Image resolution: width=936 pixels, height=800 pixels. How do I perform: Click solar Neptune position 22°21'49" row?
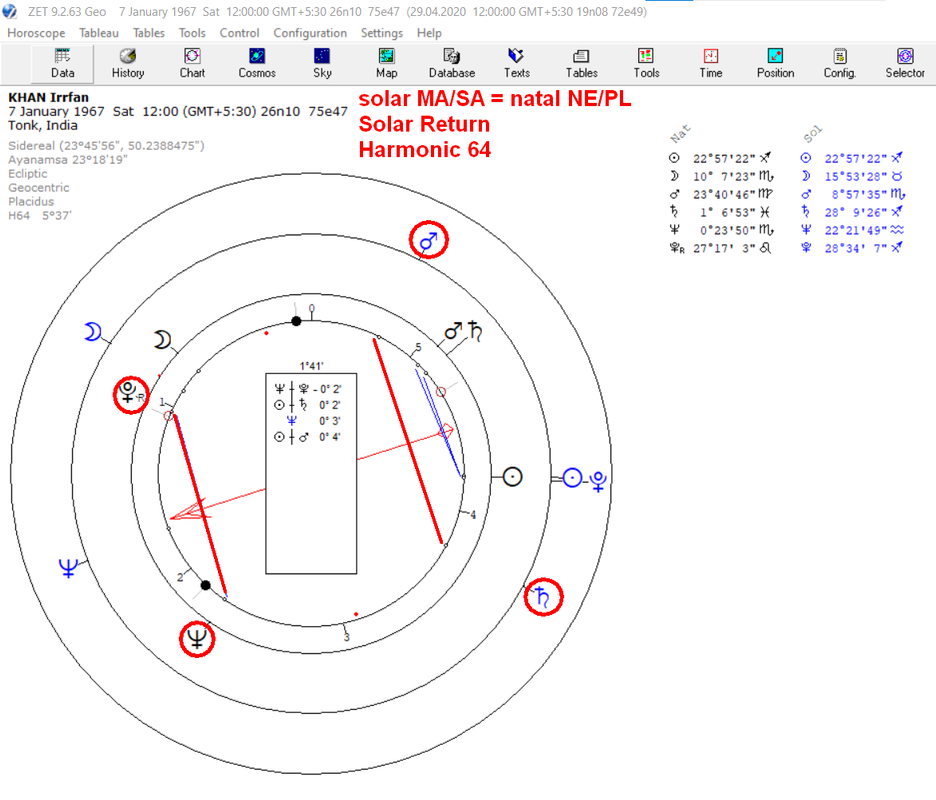click(x=852, y=230)
